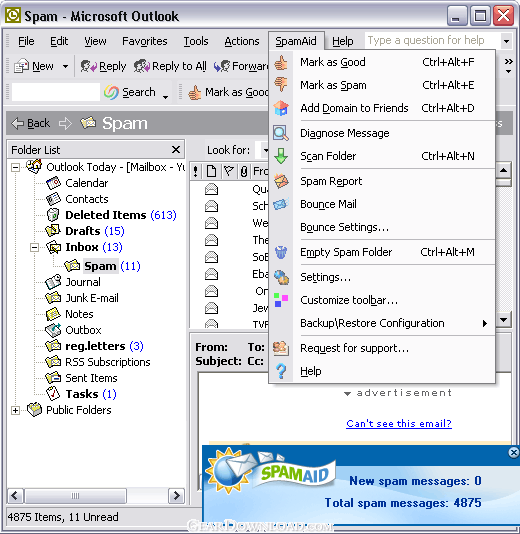This screenshot has height=534, width=520.
Task: Click the Type a question for help box
Action: (433, 41)
